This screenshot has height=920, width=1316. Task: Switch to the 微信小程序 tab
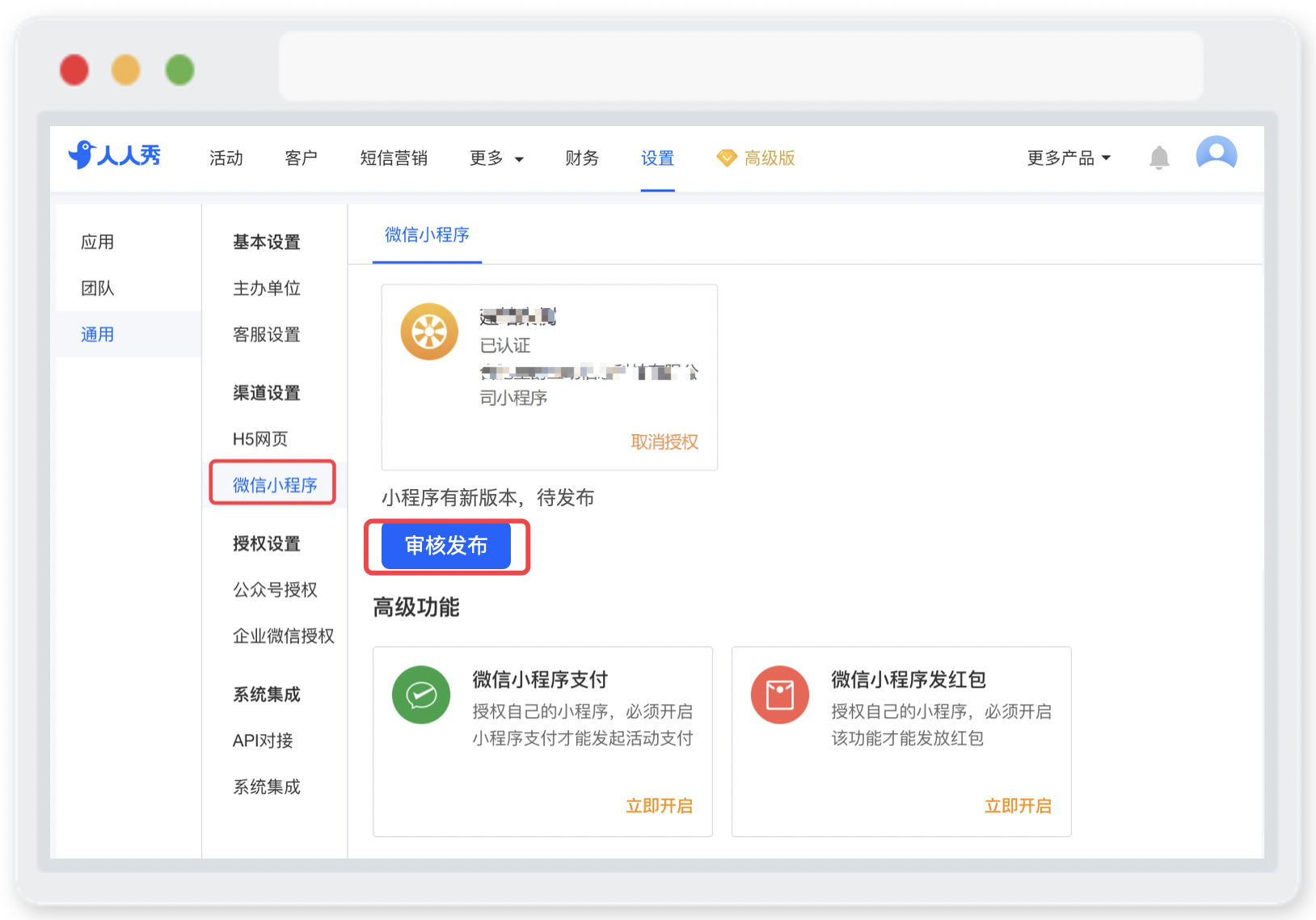click(427, 235)
